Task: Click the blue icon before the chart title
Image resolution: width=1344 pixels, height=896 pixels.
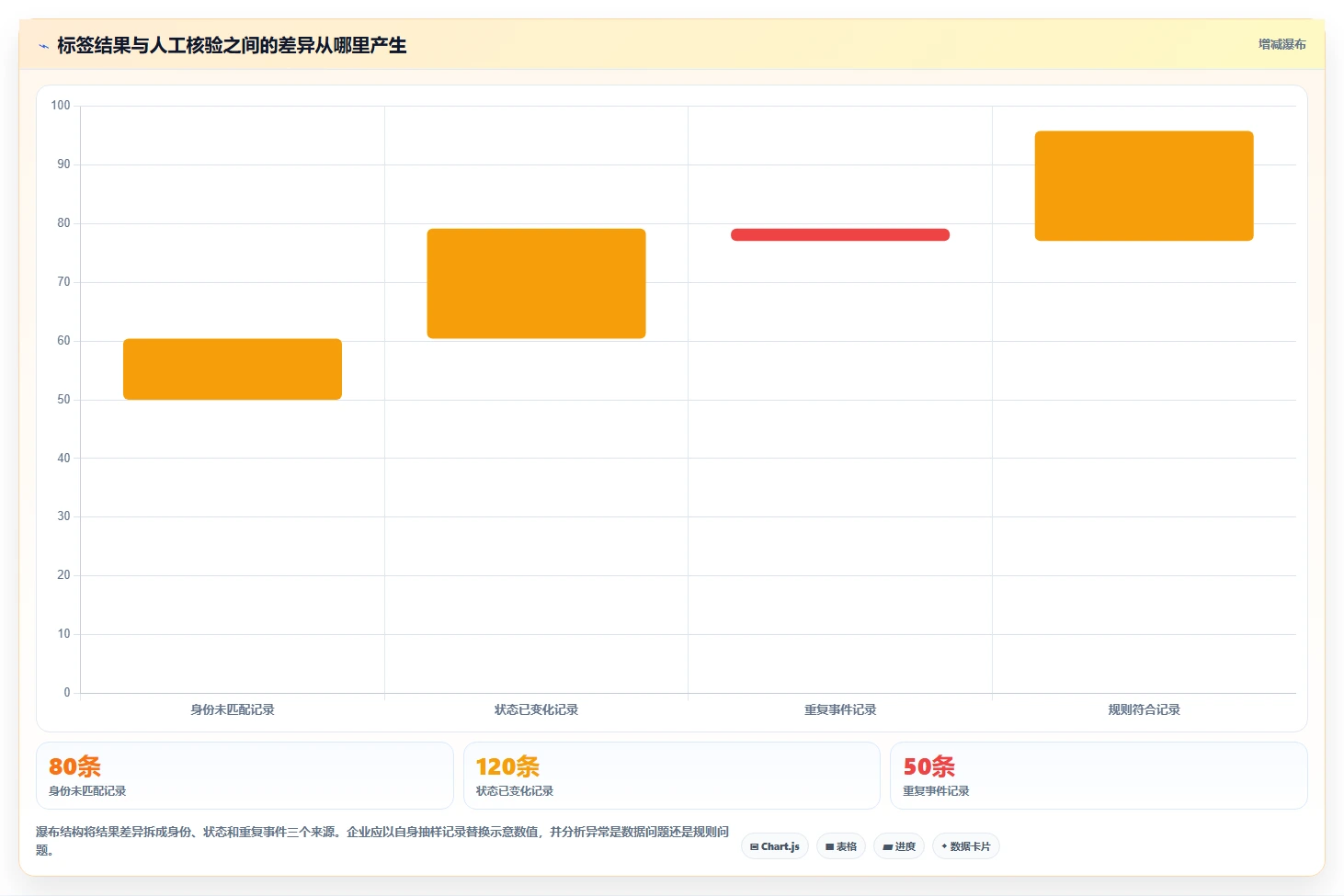Action: [x=43, y=46]
